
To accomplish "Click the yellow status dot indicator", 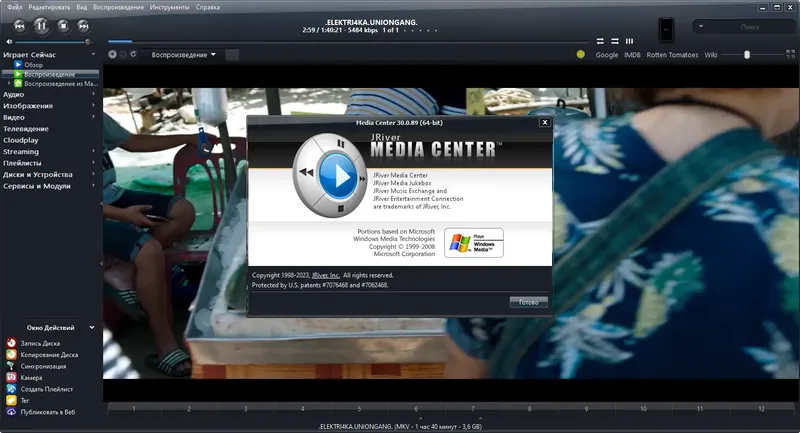I will pyautogui.click(x=581, y=54).
